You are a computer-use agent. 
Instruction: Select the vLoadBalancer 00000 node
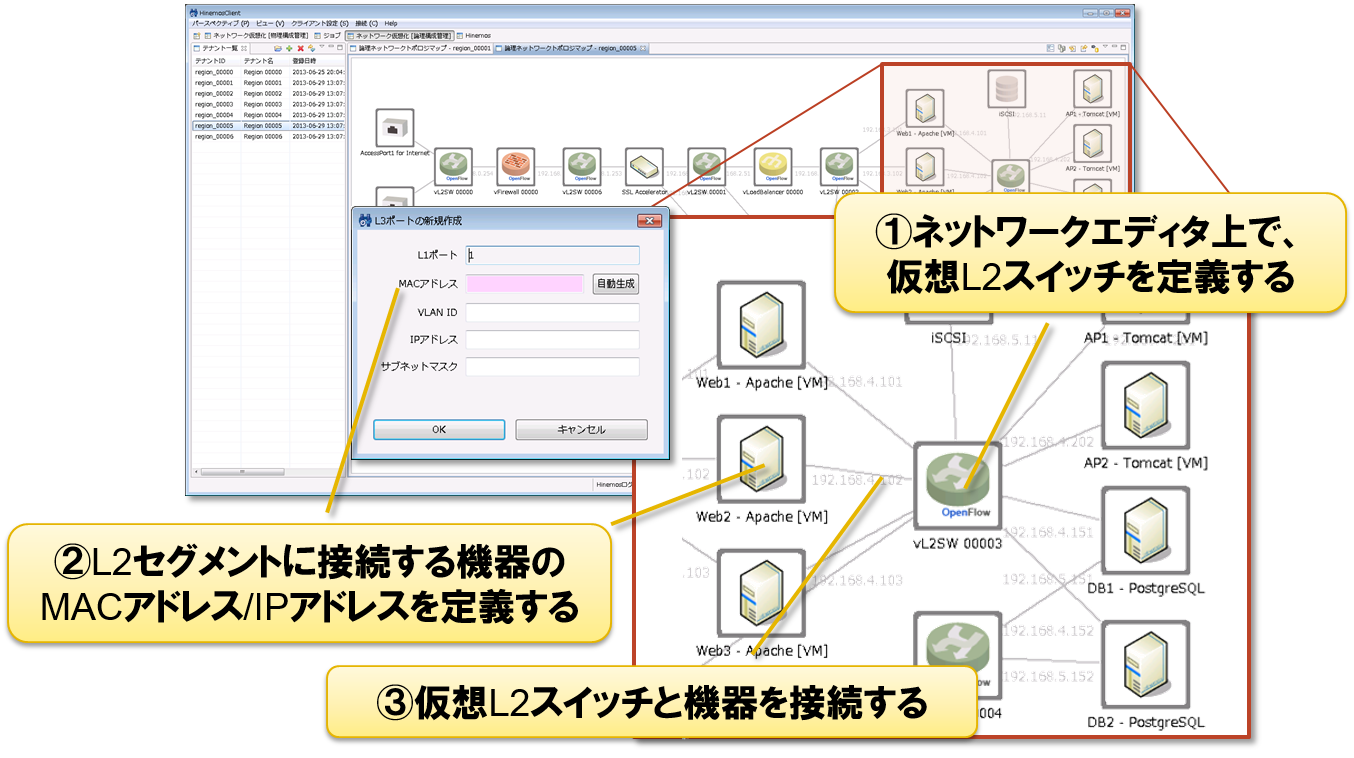(x=773, y=166)
